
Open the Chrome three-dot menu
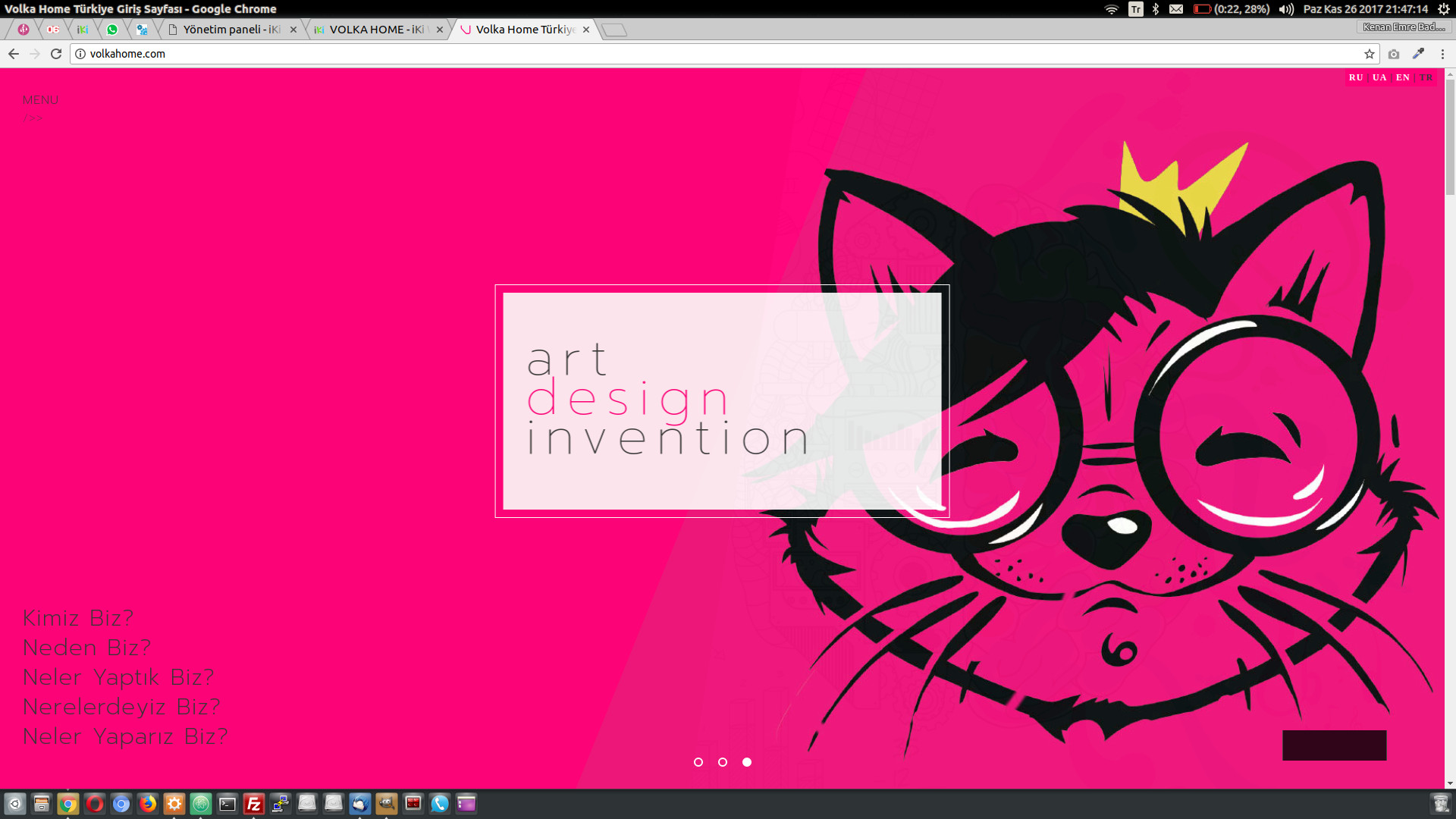click(1442, 54)
